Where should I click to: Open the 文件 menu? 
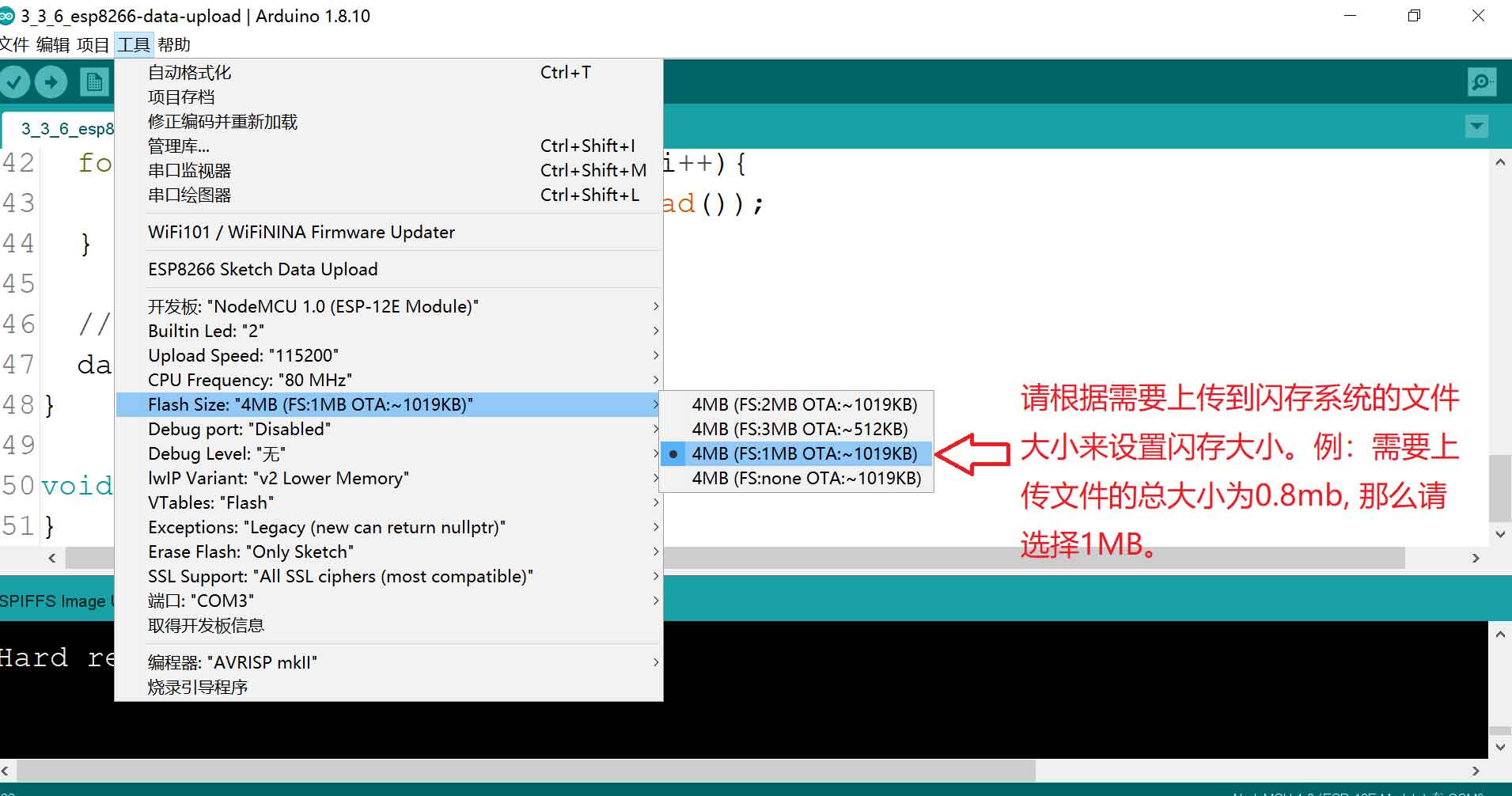tap(14, 44)
